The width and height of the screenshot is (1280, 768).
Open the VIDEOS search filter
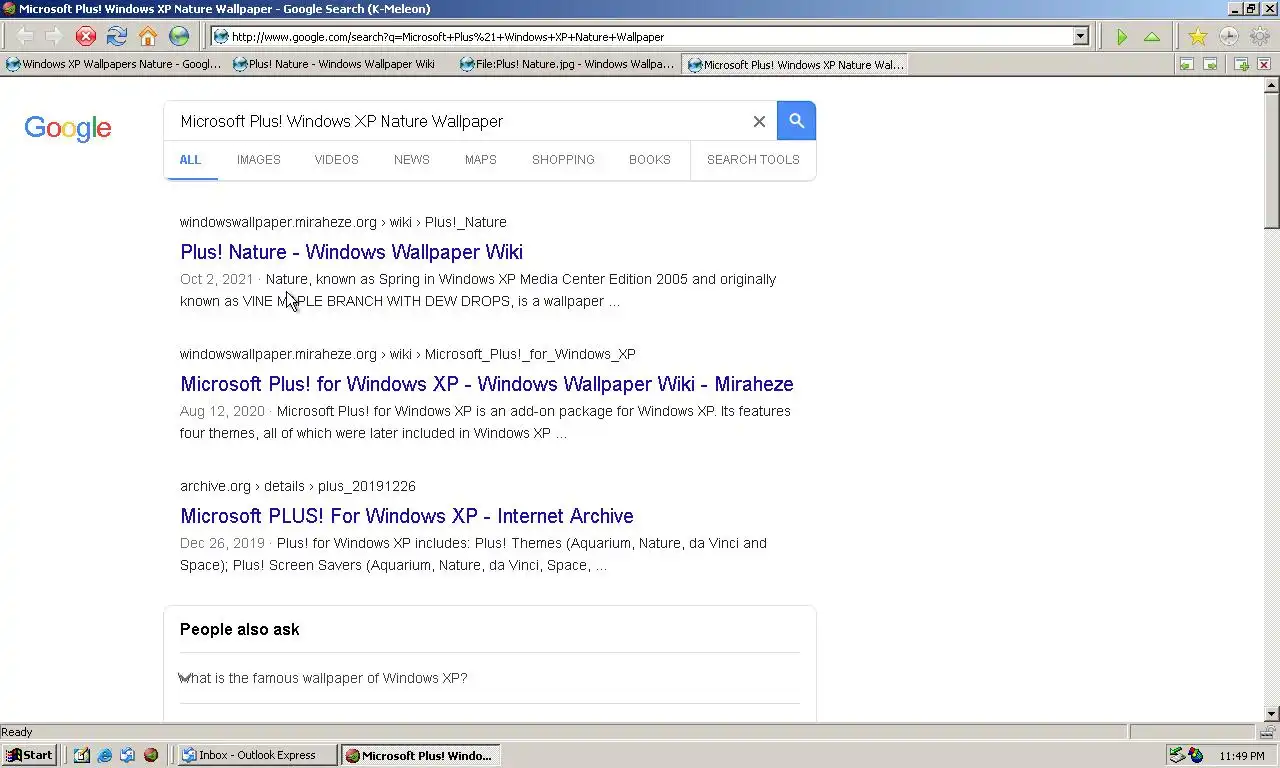(336, 160)
